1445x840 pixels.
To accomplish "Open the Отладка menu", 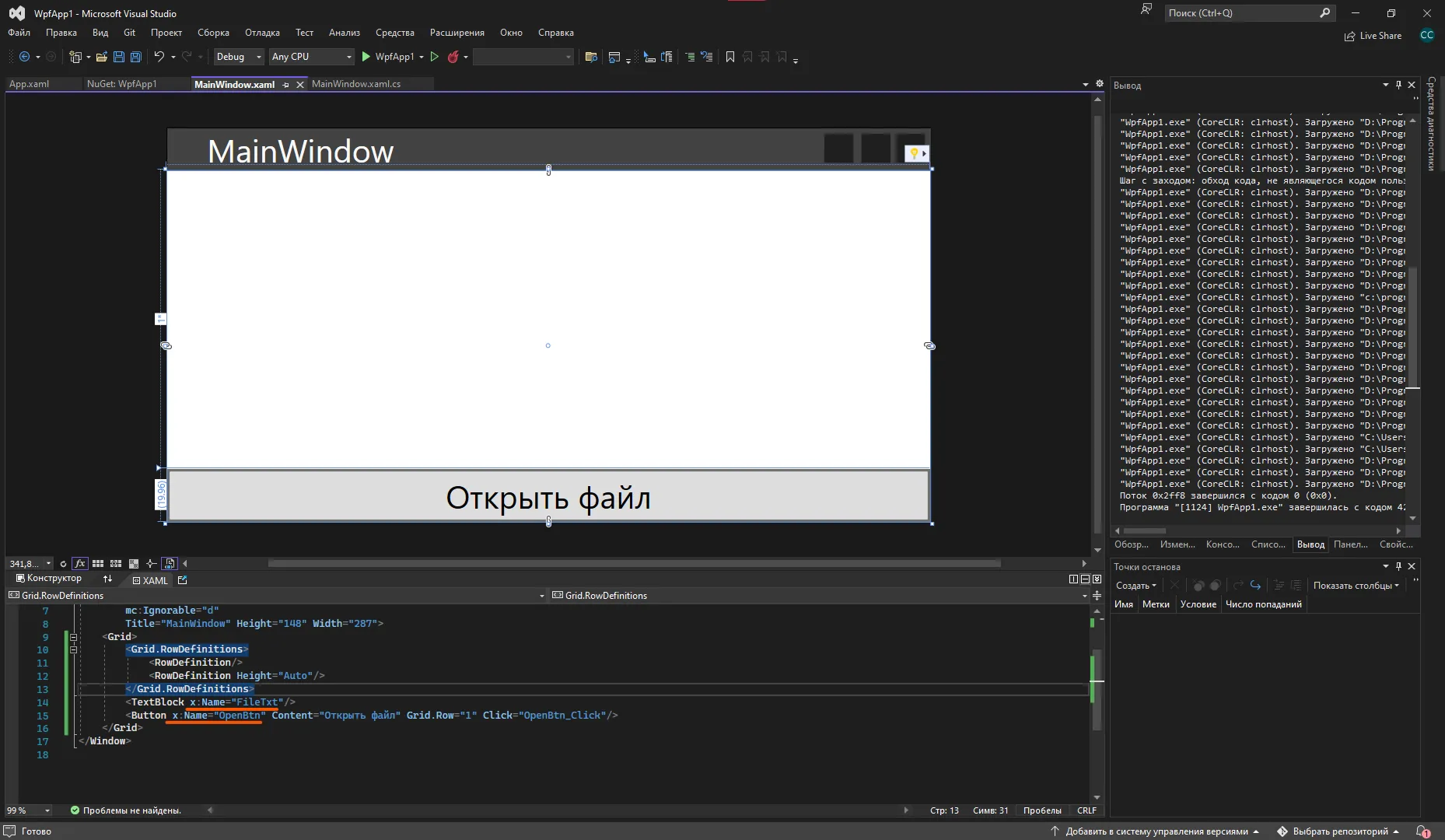I will point(262,33).
